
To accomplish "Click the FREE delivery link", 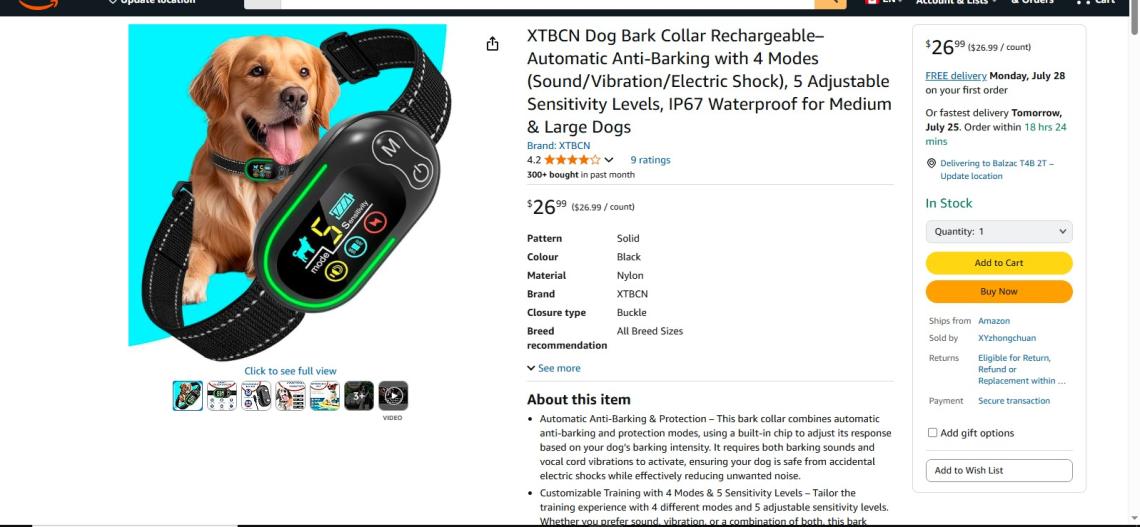I will tap(955, 76).
